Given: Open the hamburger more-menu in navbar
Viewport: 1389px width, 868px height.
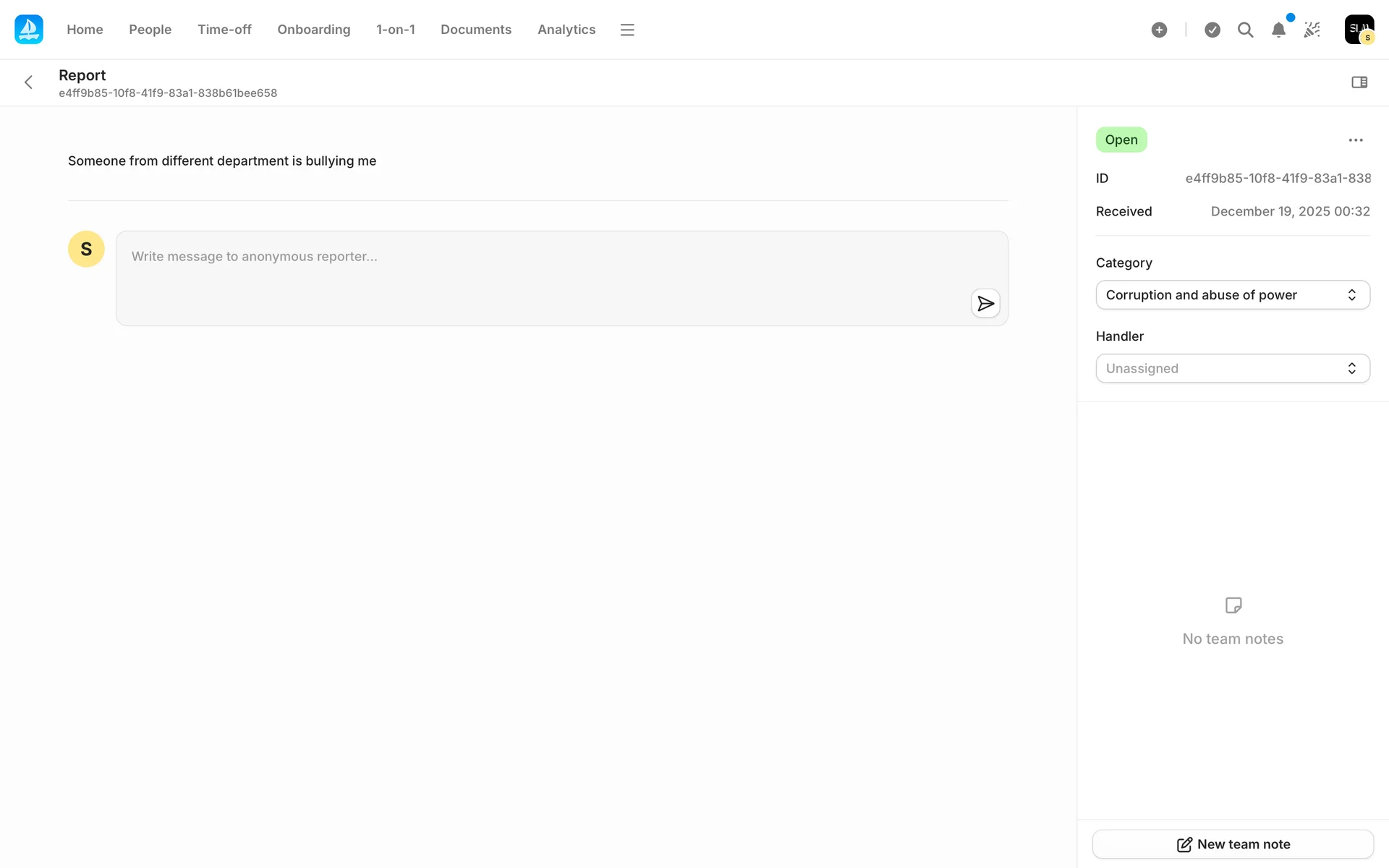Looking at the screenshot, I should [x=627, y=30].
